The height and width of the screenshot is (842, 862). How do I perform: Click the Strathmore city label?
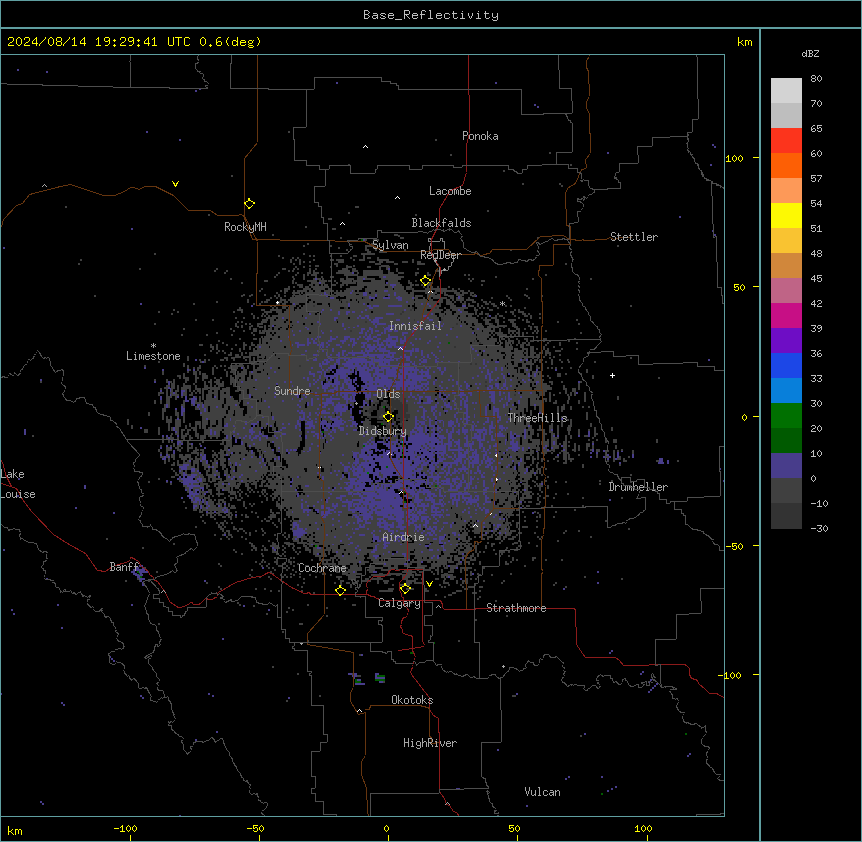[516, 608]
